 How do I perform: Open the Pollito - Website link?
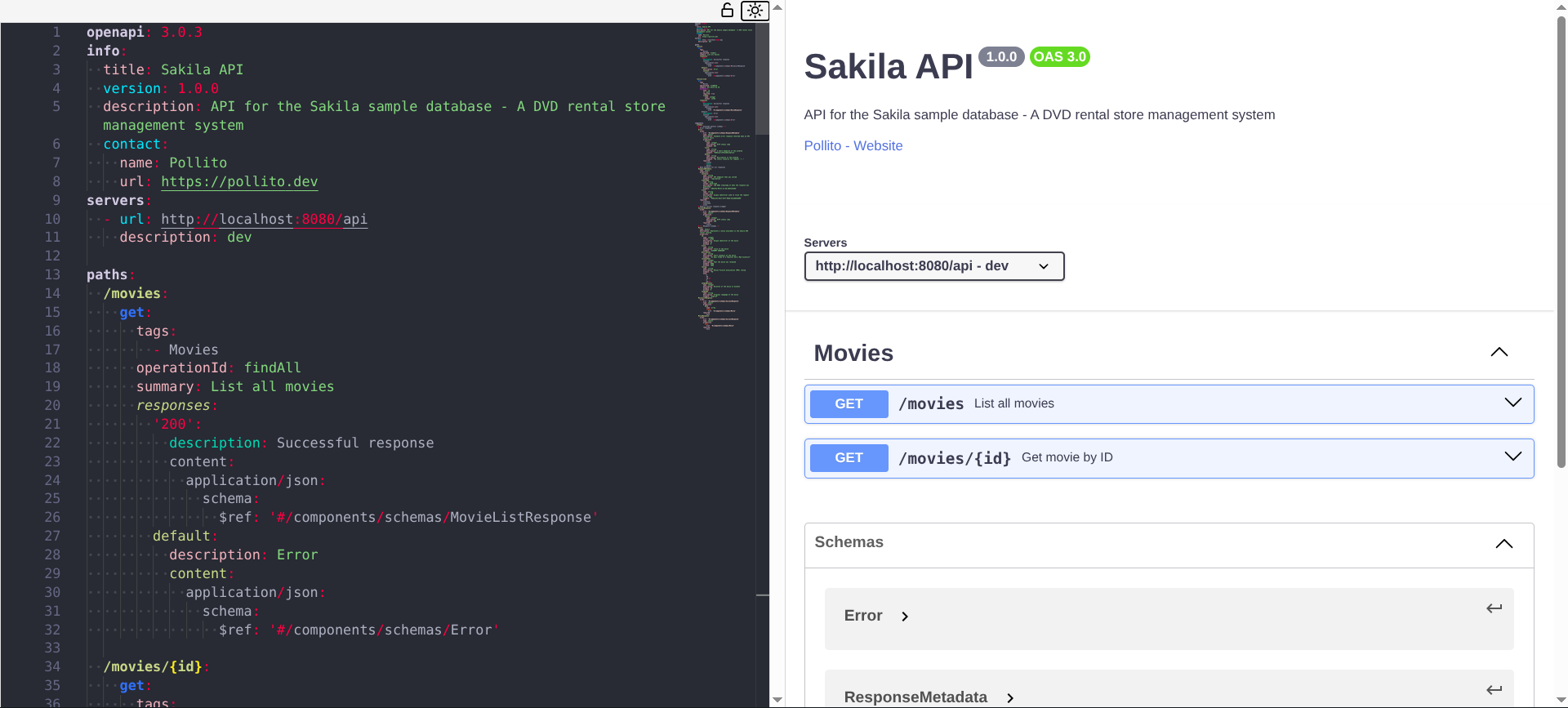853,145
